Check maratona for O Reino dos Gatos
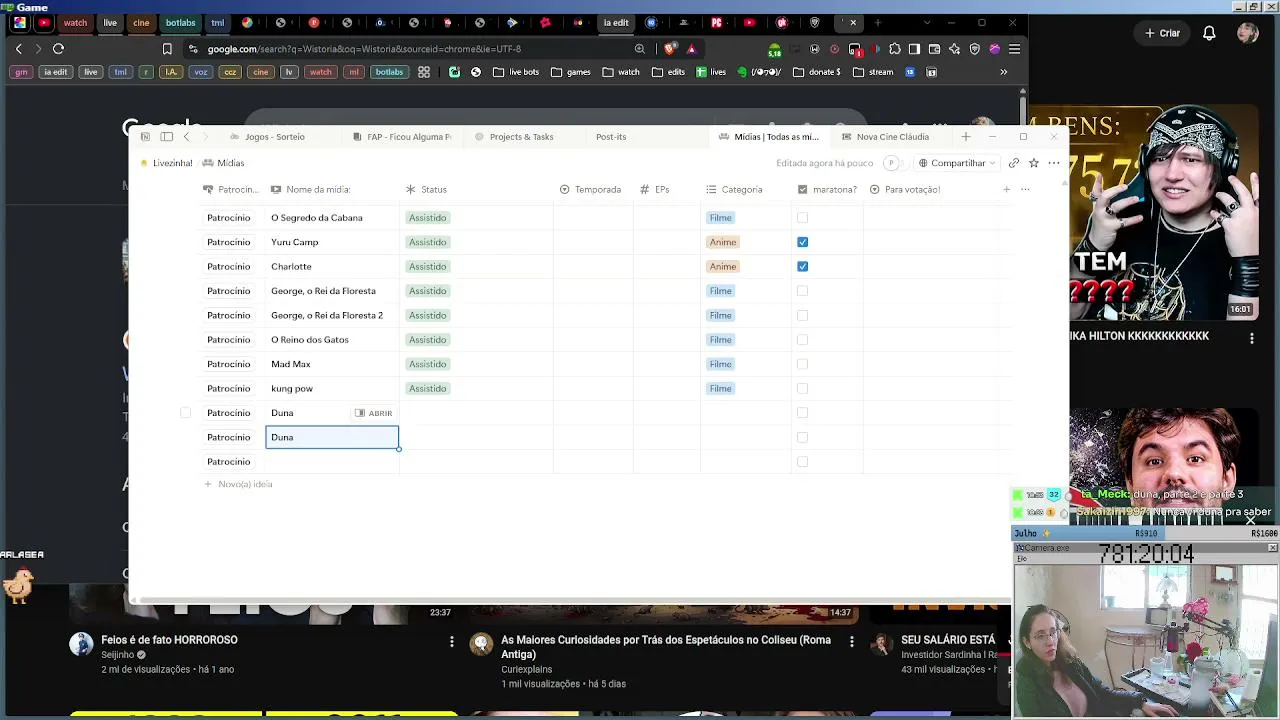Image resolution: width=1280 pixels, height=720 pixels. pyautogui.click(x=802, y=340)
